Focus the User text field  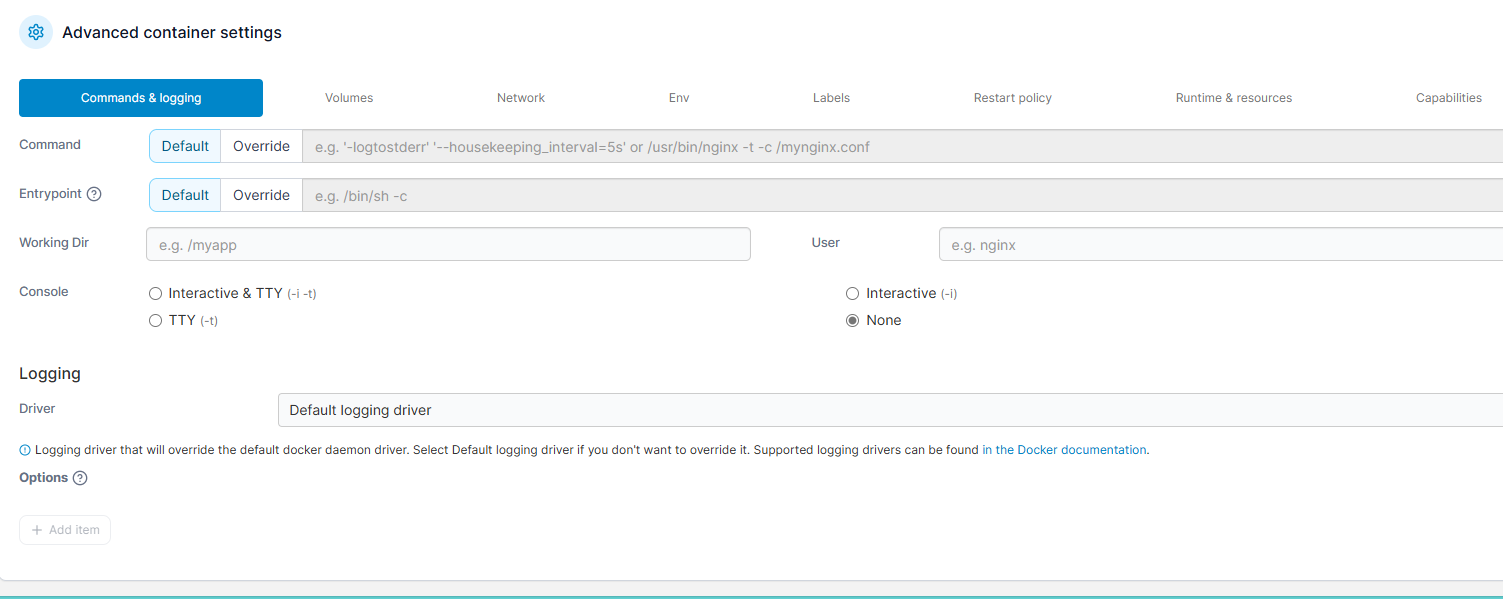coord(1220,244)
